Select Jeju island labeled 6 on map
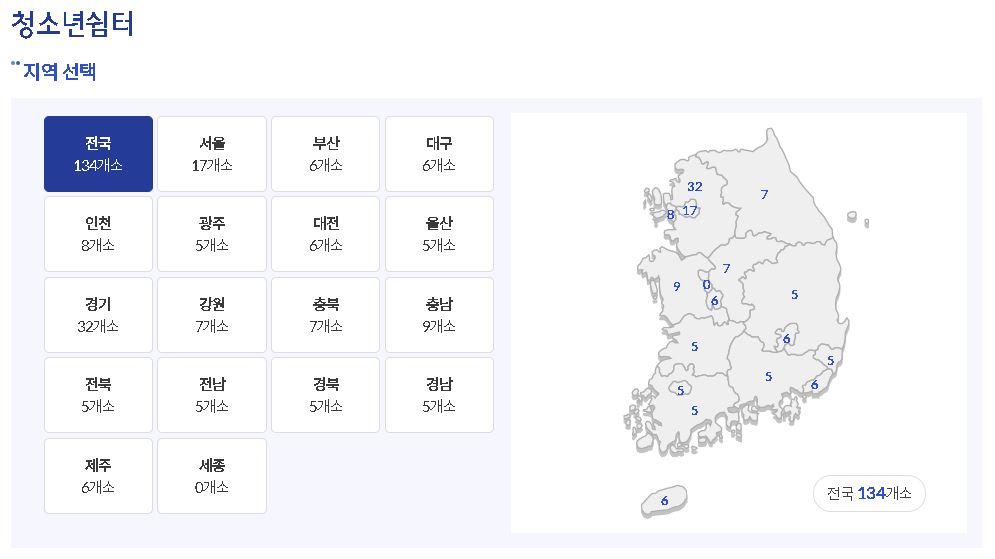 coord(664,501)
